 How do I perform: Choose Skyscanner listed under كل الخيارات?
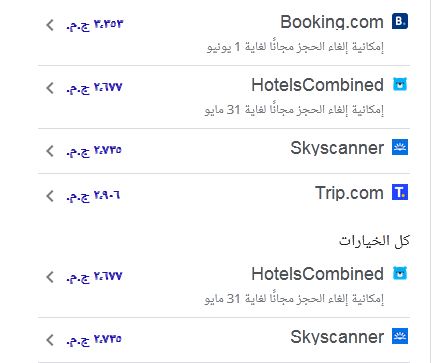pyautogui.click(x=337, y=337)
